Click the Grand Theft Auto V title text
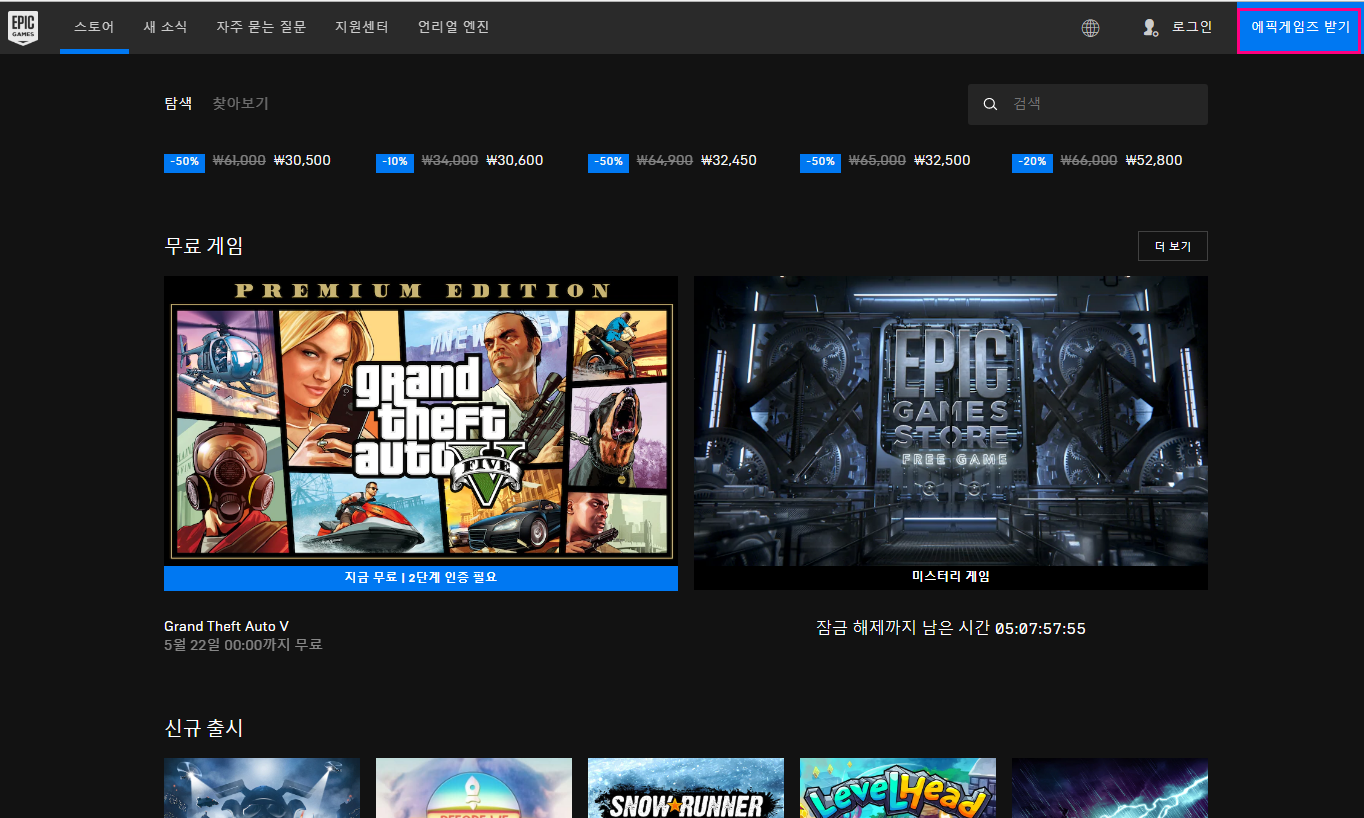The width and height of the screenshot is (1364, 818). 226,626
